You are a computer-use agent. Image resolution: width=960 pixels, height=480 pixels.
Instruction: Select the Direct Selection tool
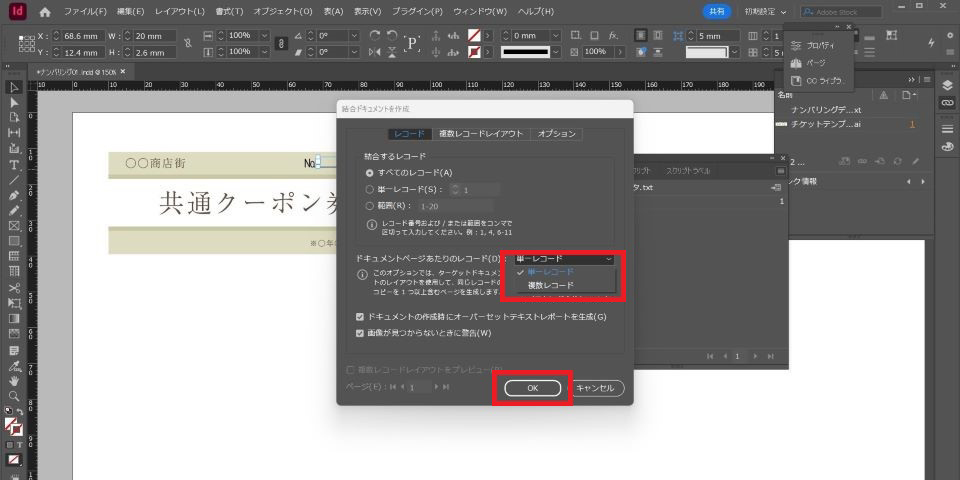(14, 102)
